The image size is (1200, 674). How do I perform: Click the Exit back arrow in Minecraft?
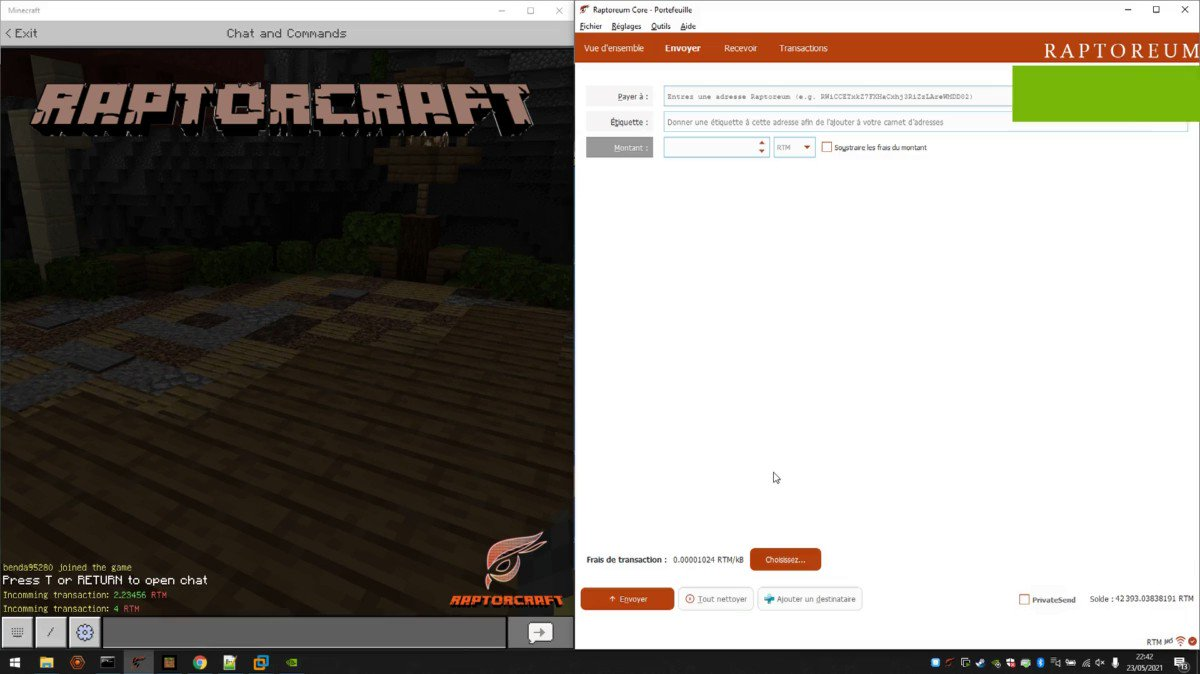point(21,33)
